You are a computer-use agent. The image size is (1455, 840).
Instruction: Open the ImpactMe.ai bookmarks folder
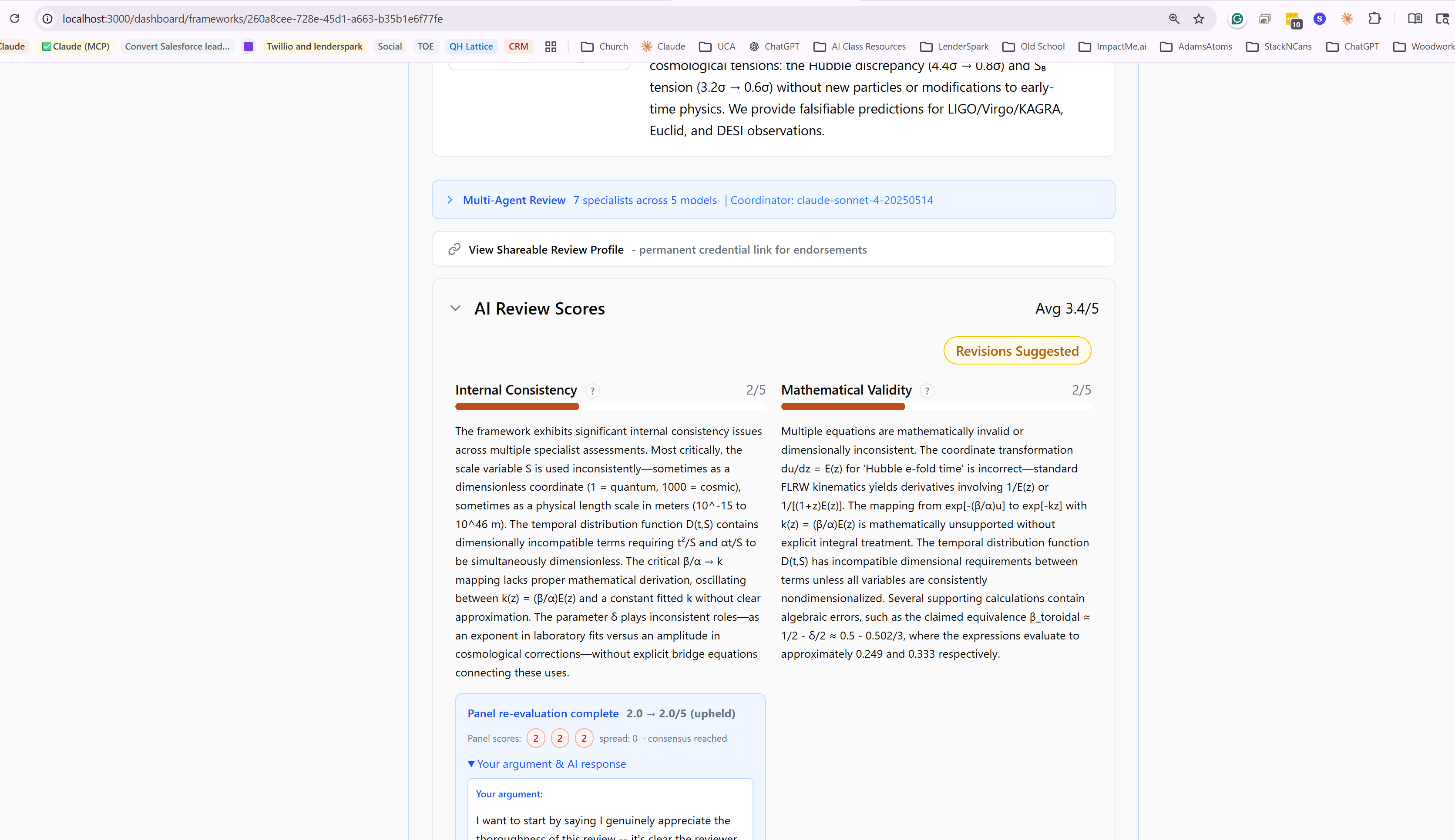coord(1112,46)
